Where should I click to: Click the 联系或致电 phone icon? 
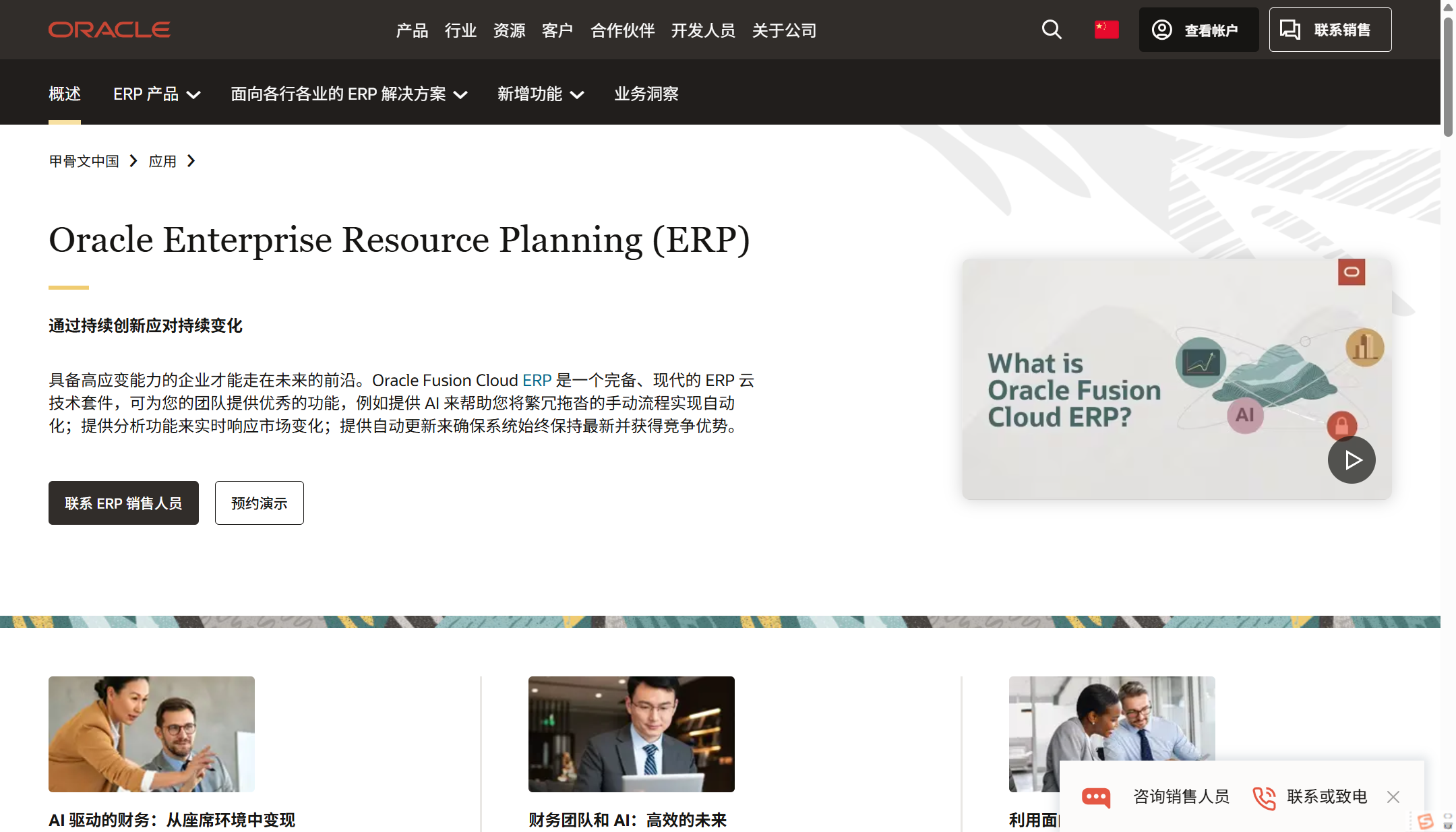(1265, 797)
